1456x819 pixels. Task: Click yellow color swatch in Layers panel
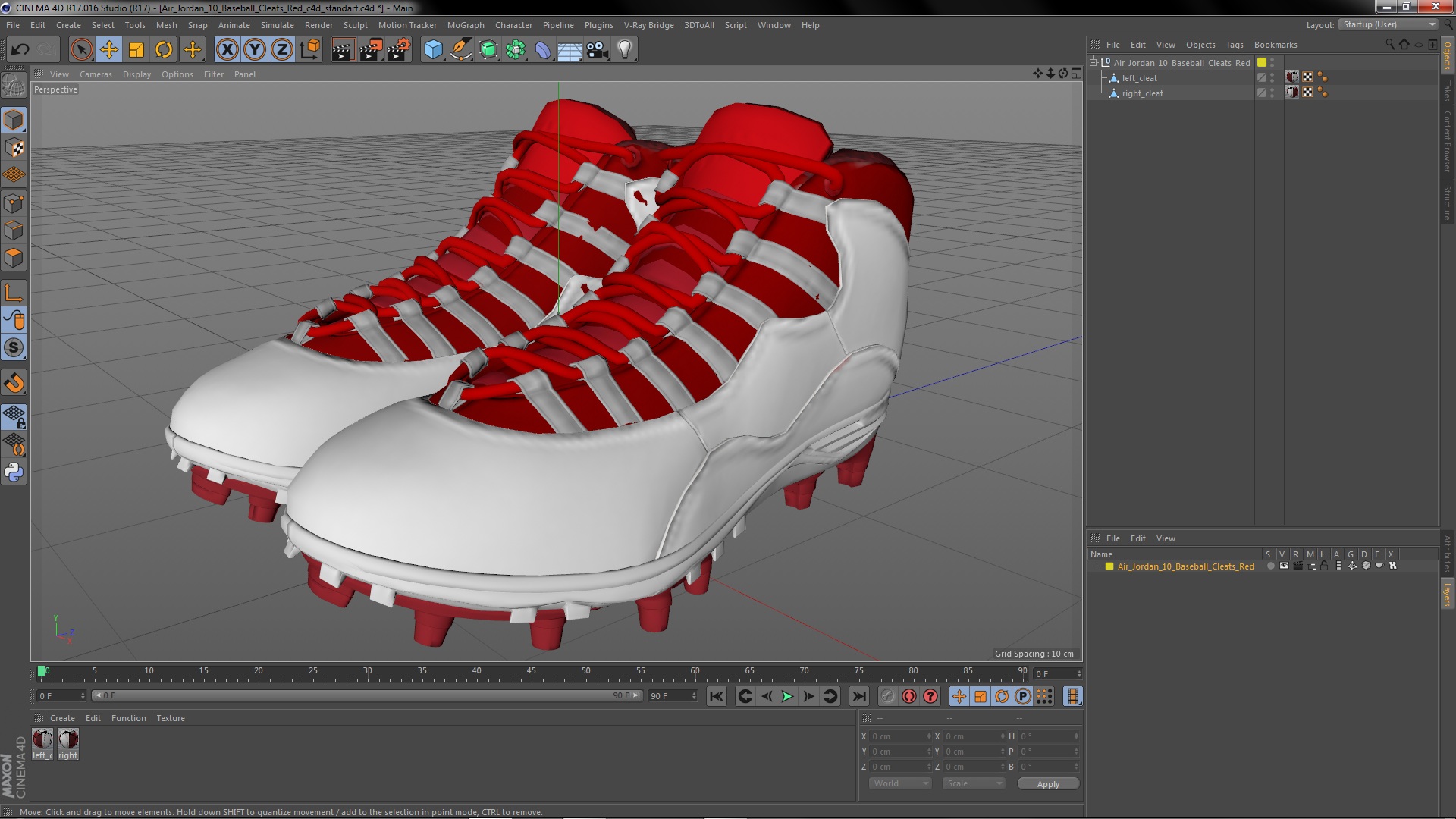pos(1109,566)
